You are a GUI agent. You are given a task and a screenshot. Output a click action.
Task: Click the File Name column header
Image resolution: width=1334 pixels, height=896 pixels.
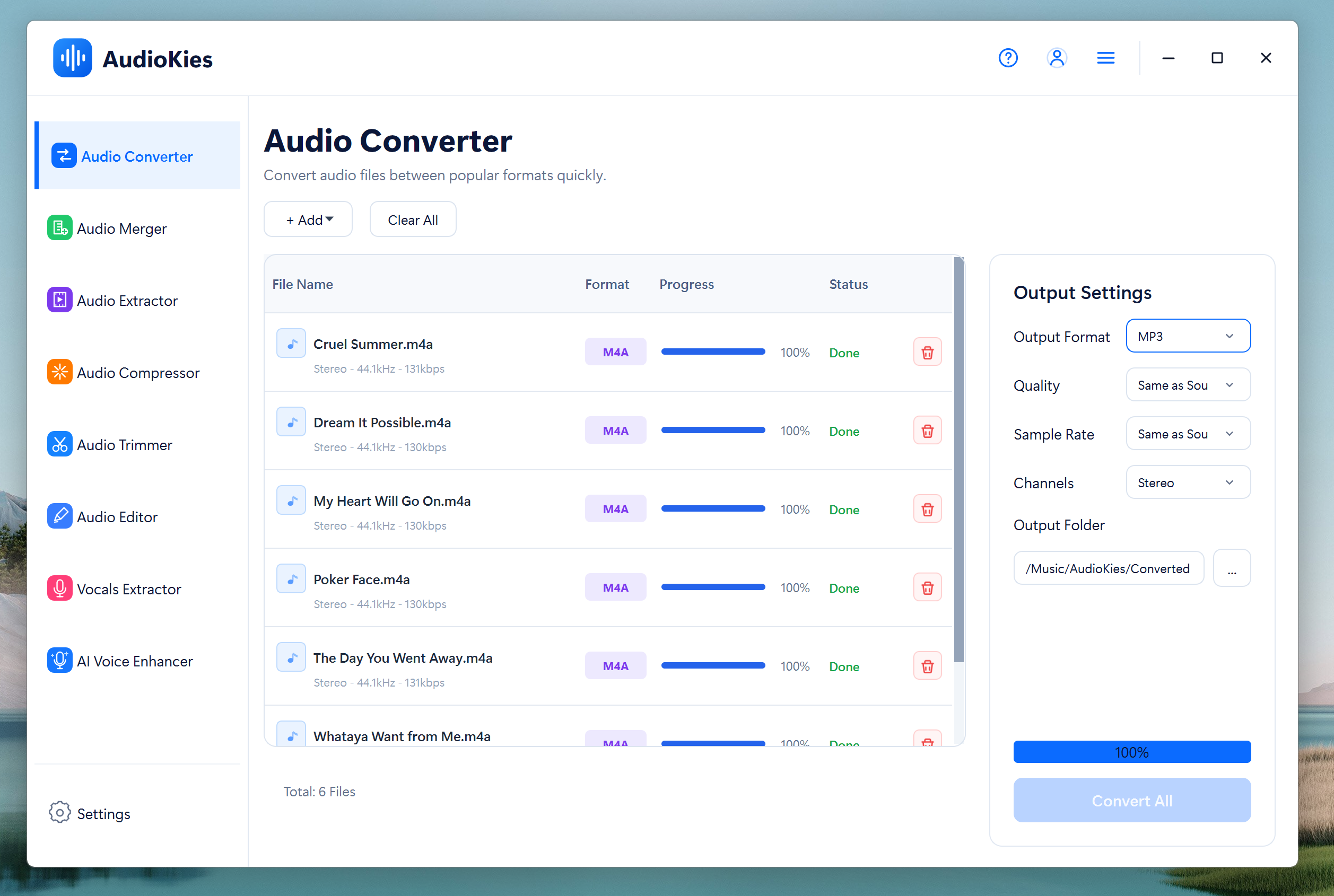[x=302, y=284]
